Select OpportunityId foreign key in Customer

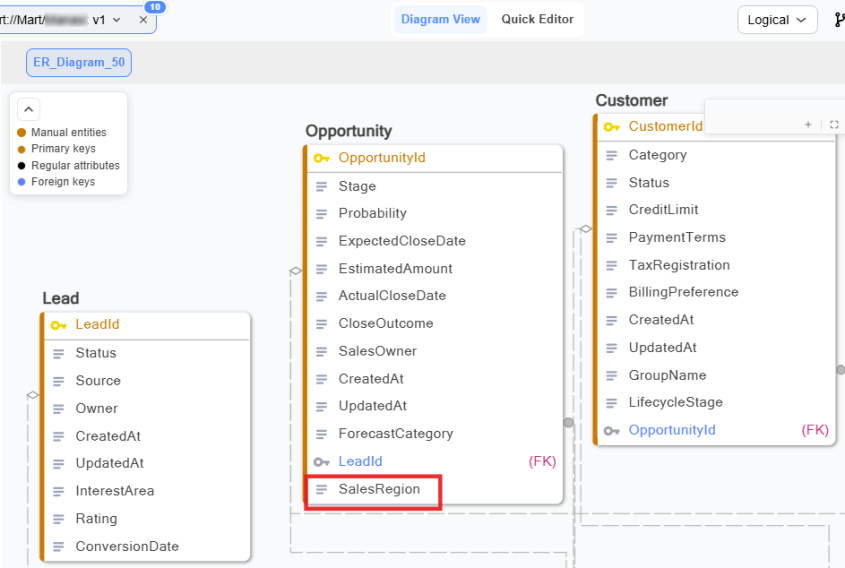click(x=672, y=430)
